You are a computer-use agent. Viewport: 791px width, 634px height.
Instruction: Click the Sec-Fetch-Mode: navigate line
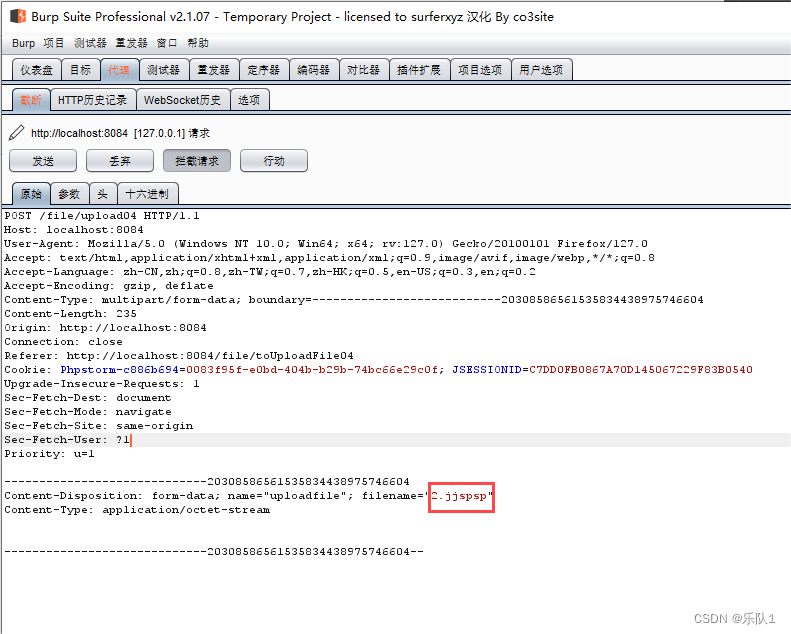(x=88, y=412)
